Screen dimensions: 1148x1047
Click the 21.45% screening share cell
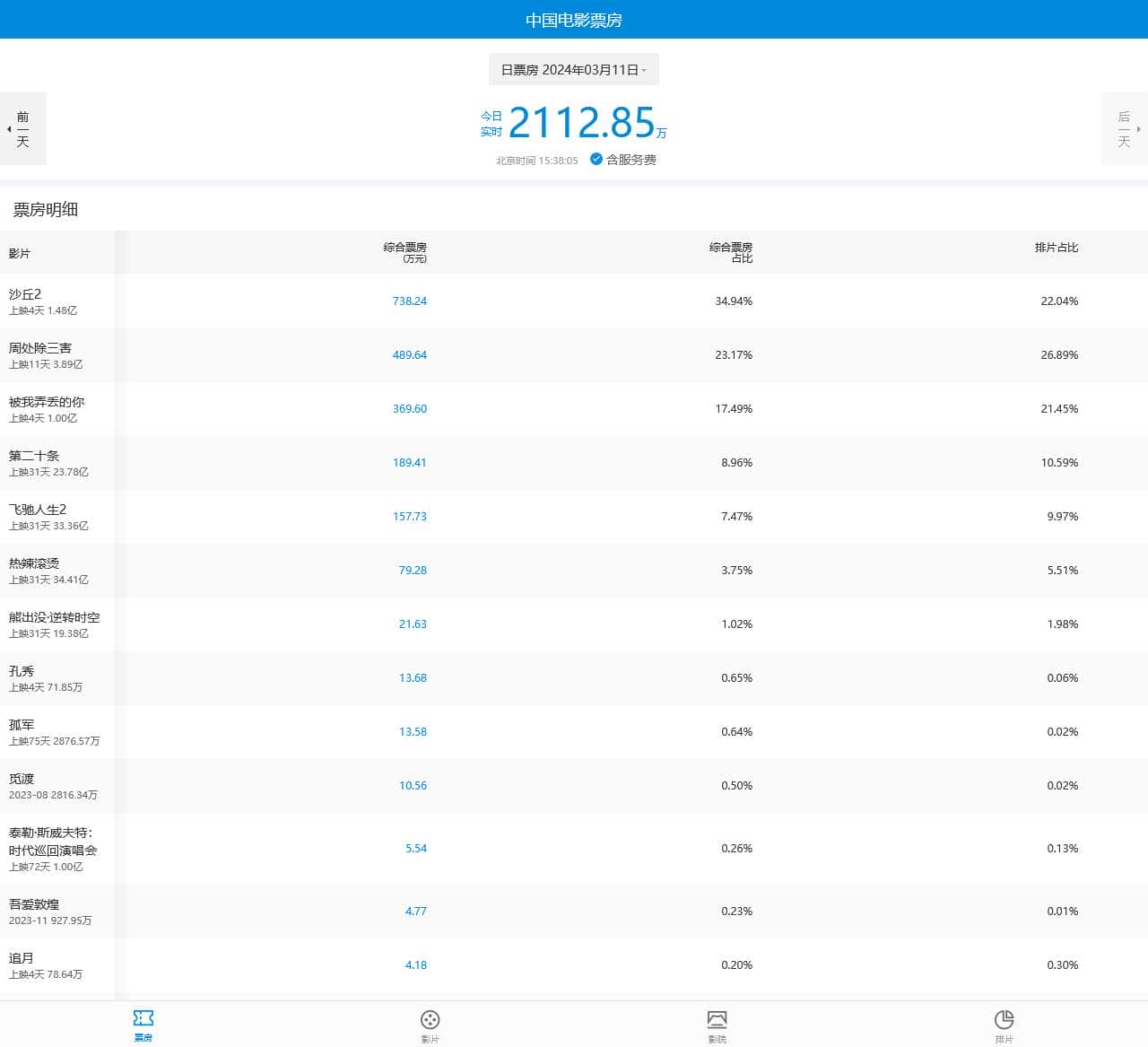(x=1059, y=409)
